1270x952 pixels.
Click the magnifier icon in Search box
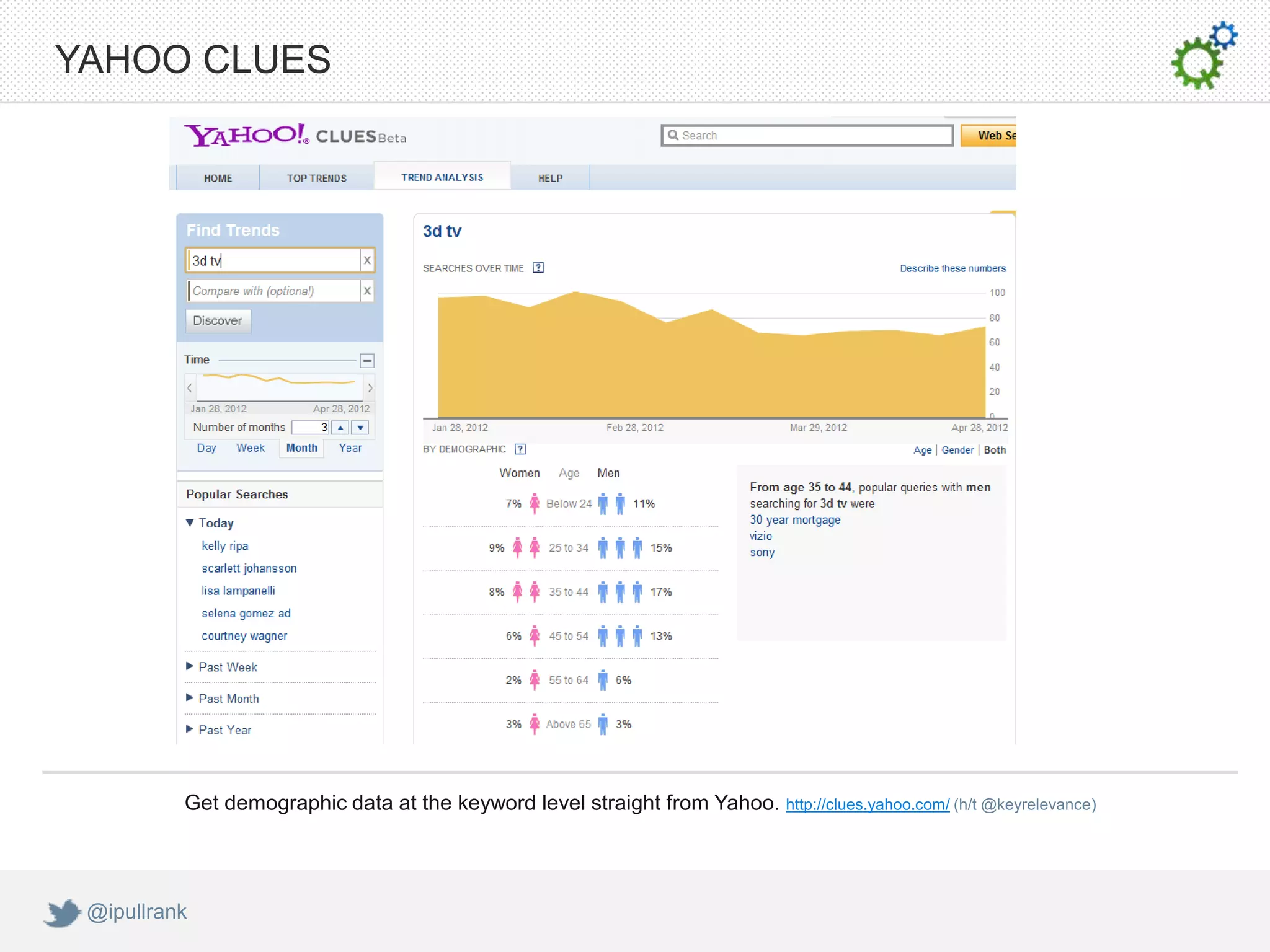pos(673,135)
